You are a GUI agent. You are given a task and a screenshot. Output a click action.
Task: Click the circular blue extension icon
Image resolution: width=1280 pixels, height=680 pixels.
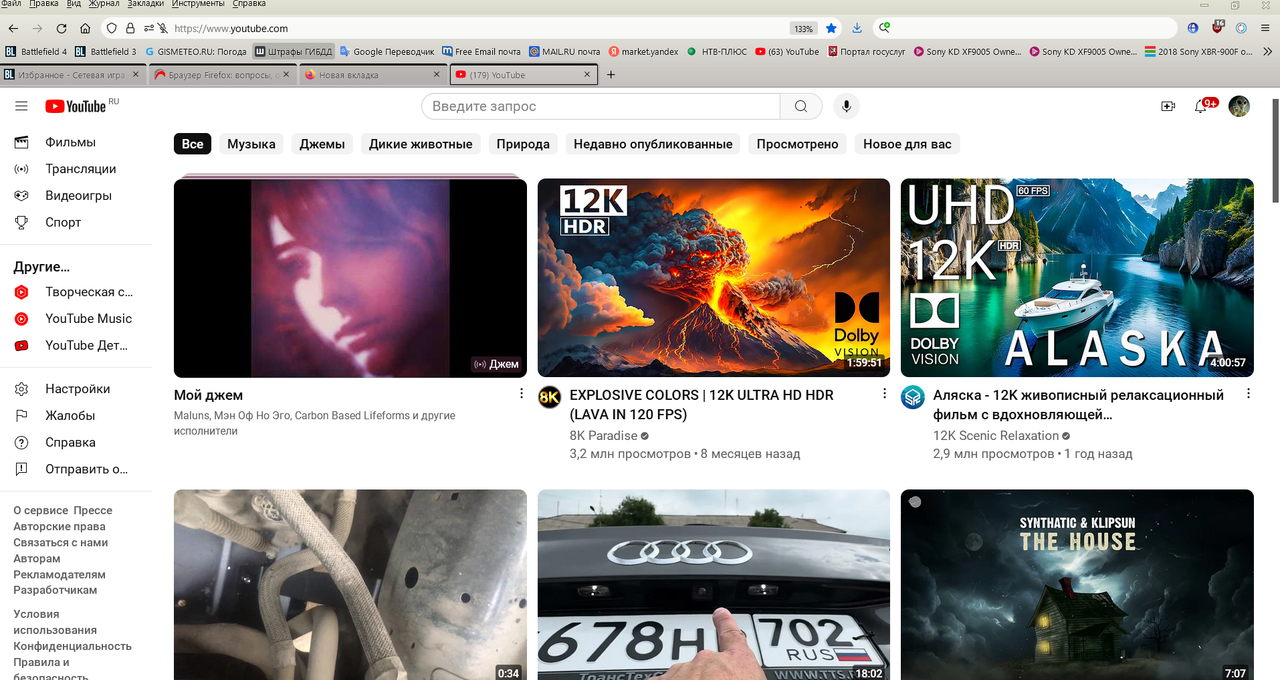click(1242, 29)
